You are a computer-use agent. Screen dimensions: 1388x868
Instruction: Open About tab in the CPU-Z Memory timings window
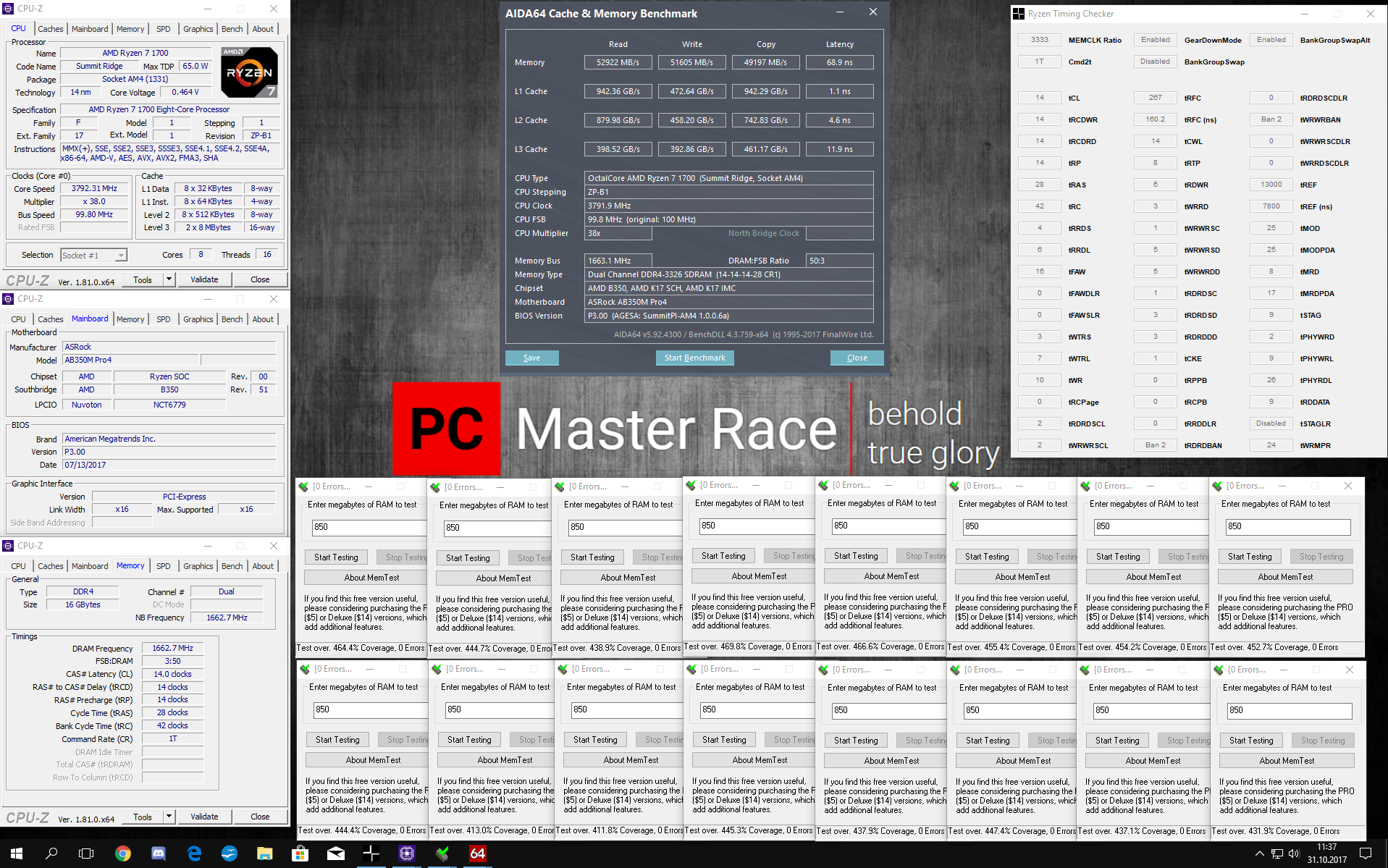click(x=263, y=566)
